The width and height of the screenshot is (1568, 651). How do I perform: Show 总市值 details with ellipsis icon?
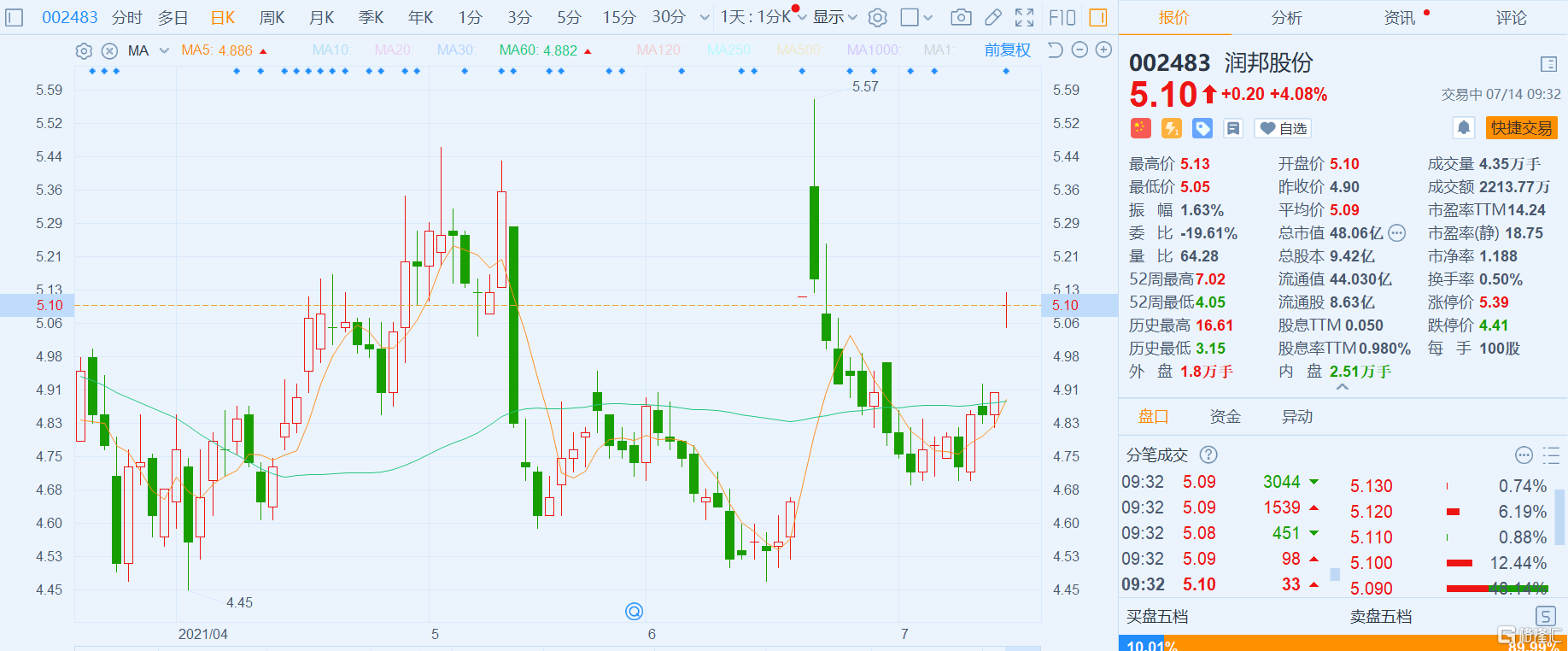pos(1397,233)
